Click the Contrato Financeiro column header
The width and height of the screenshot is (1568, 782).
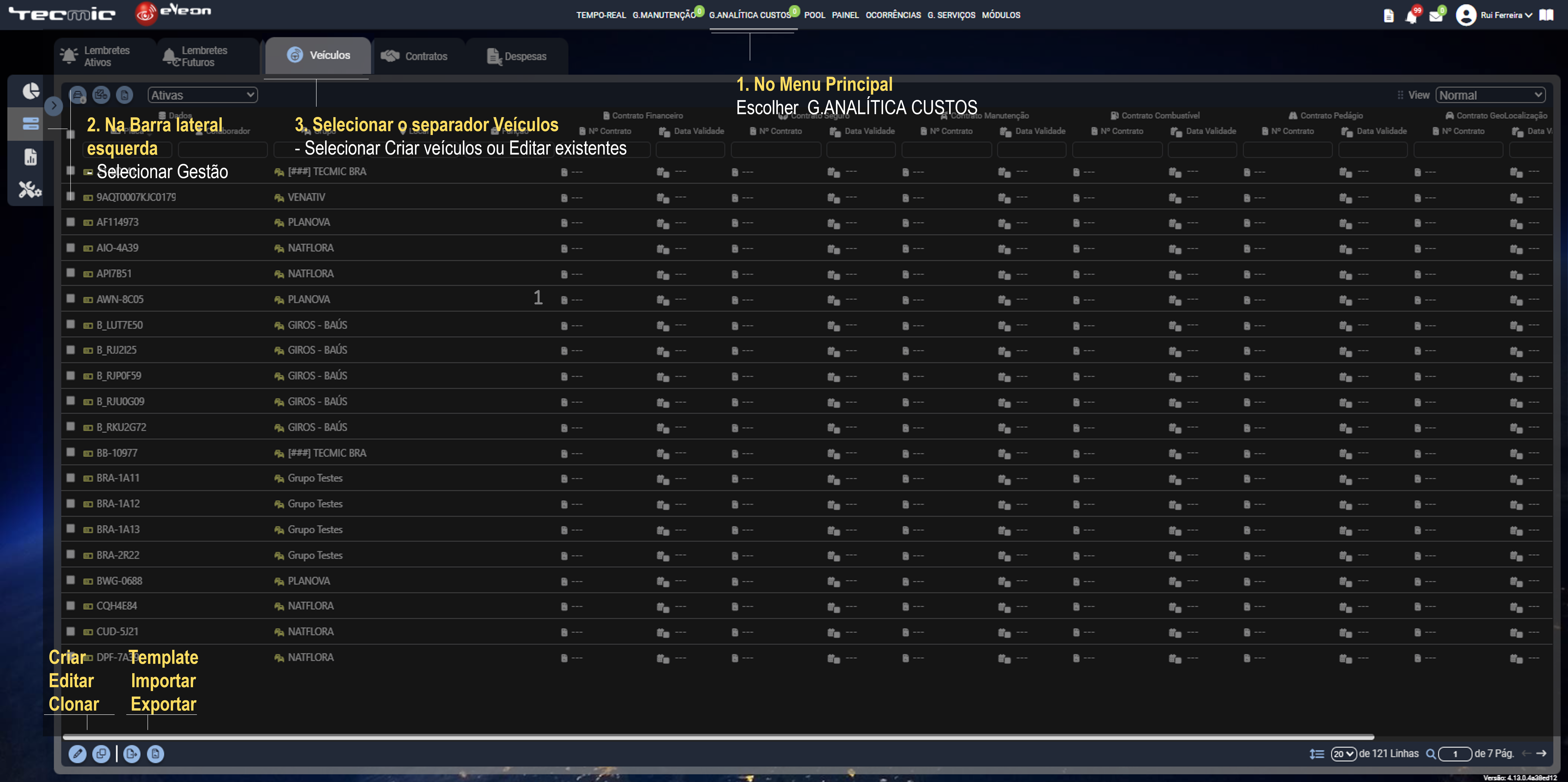[x=643, y=116]
